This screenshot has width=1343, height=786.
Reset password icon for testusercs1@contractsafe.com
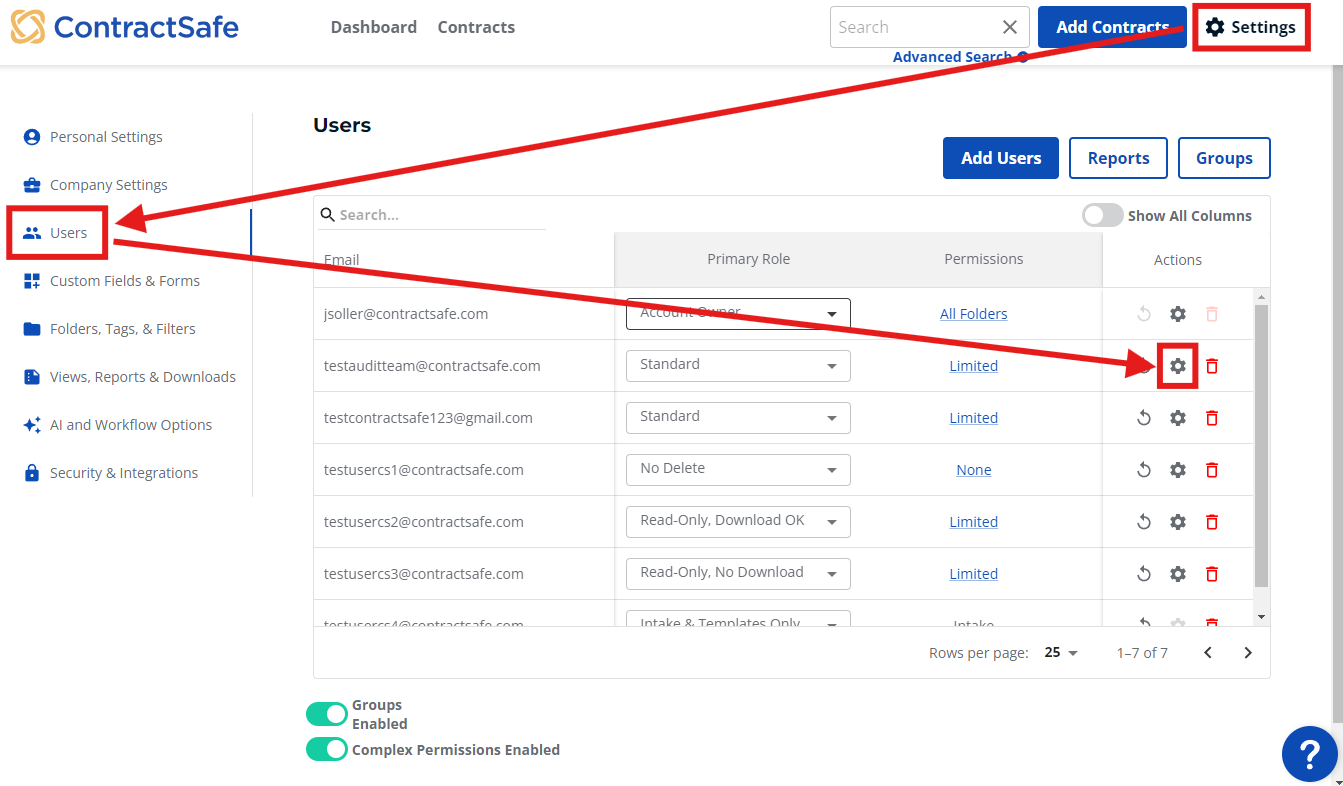pyautogui.click(x=1144, y=470)
